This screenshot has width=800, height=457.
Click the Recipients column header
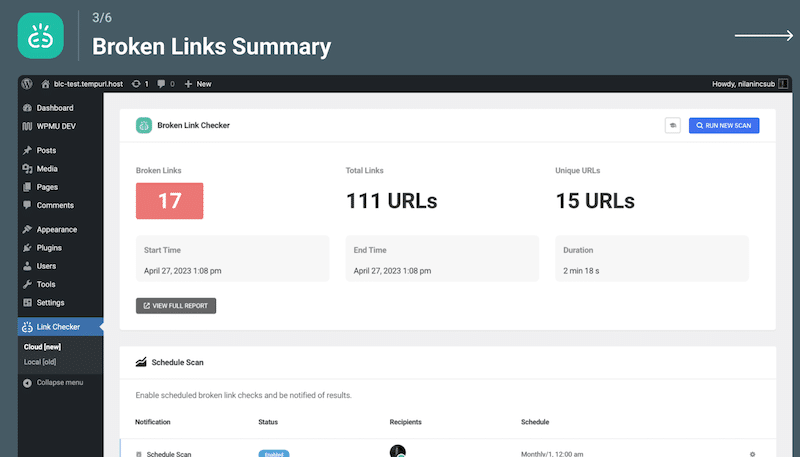[x=406, y=422]
